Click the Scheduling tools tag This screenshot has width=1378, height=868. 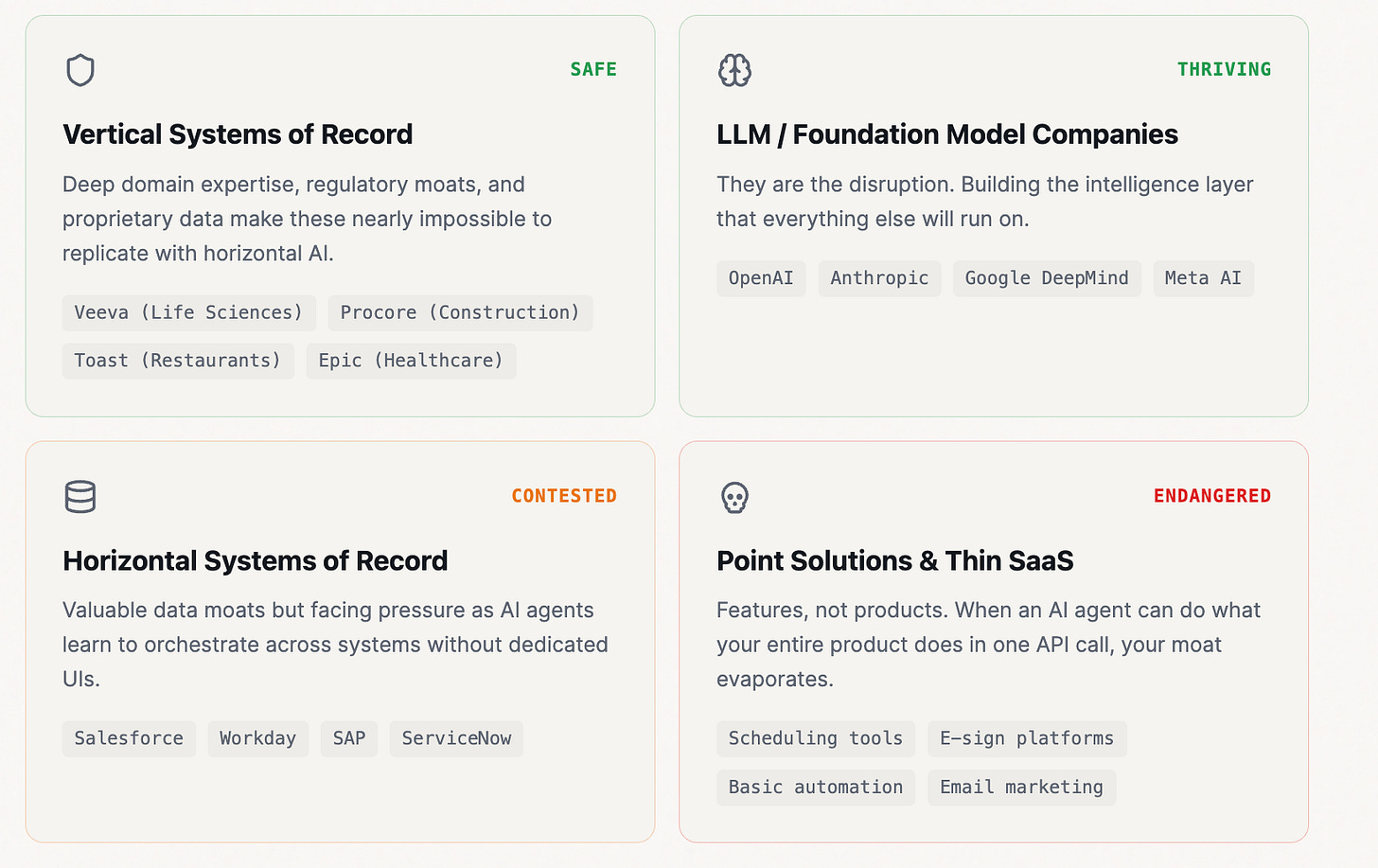[x=816, y=738]
